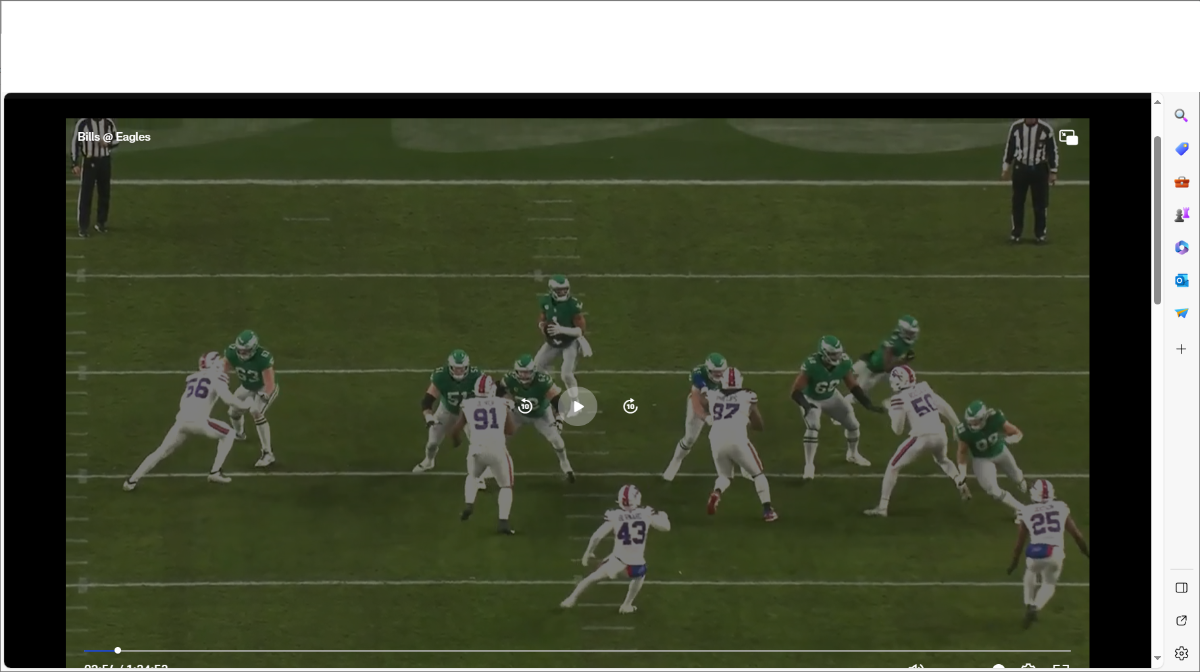Screen dimensions: 1200x672
Task: Open Games chess icon in sidebar
Action: (x=1181, y=215)
